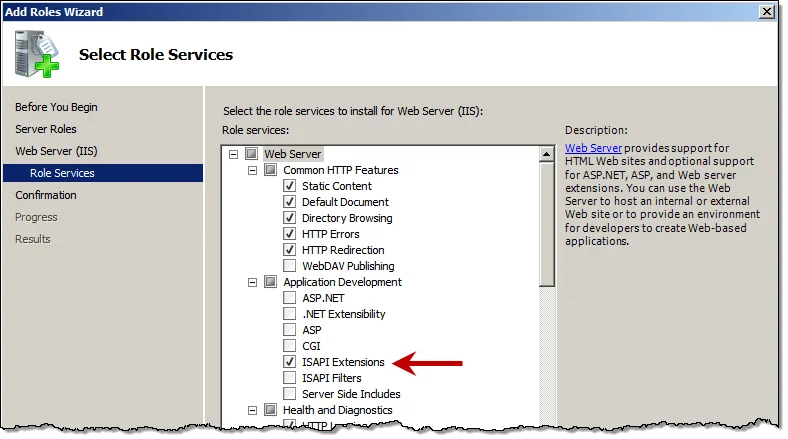Screen dimensions: 788x439
Task: Click the Add Roles Wizard server icon
Action: [37, 54]
